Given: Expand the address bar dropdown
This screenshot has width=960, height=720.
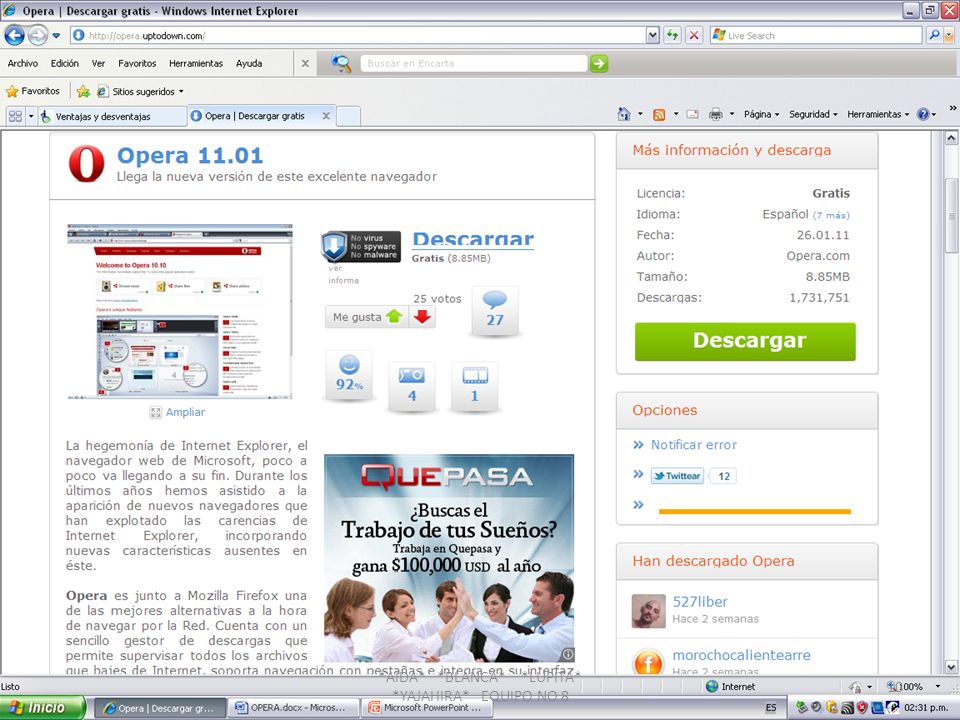Looking at the screenshot, I should tap(653, 36).
